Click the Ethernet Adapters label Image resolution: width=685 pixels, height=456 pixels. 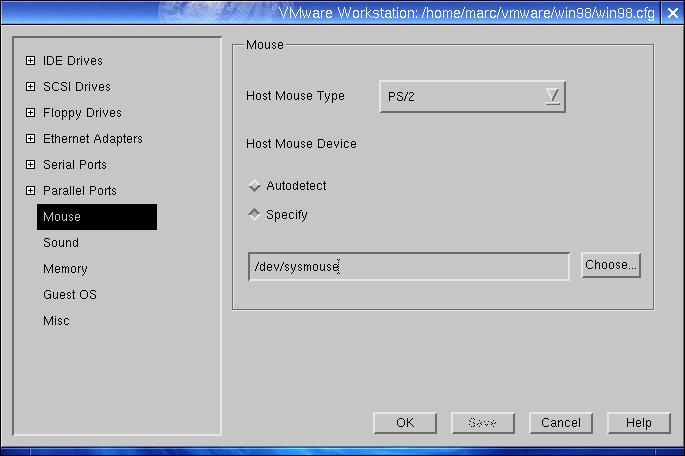pos(93,139)
